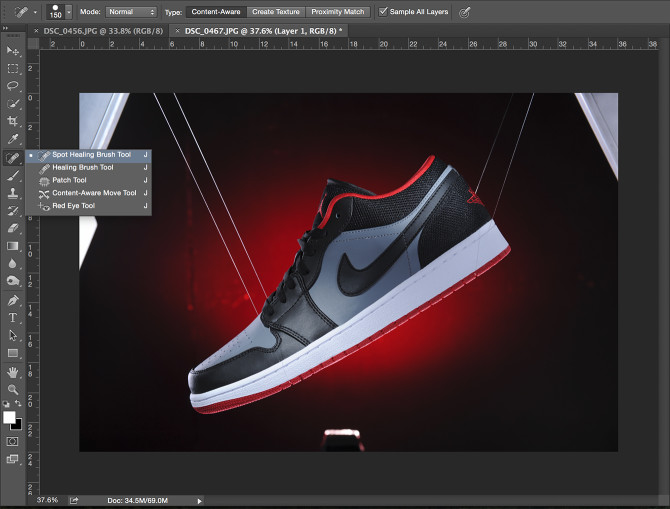Image resolution: width=670 pixels, height=509 pixels.
Task: Expand the status bar info arrow
Action: click(199, 501)
